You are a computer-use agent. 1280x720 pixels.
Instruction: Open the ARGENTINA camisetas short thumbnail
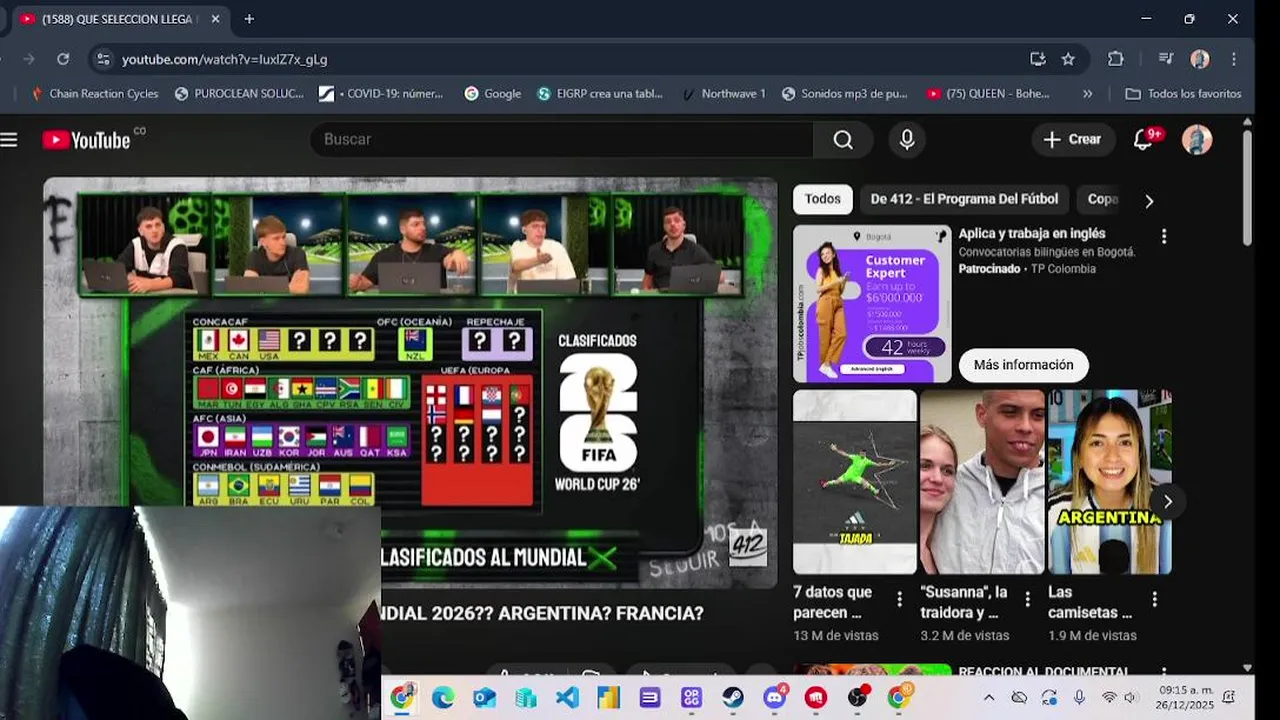pyautogui.click(x=1109, y=482)
